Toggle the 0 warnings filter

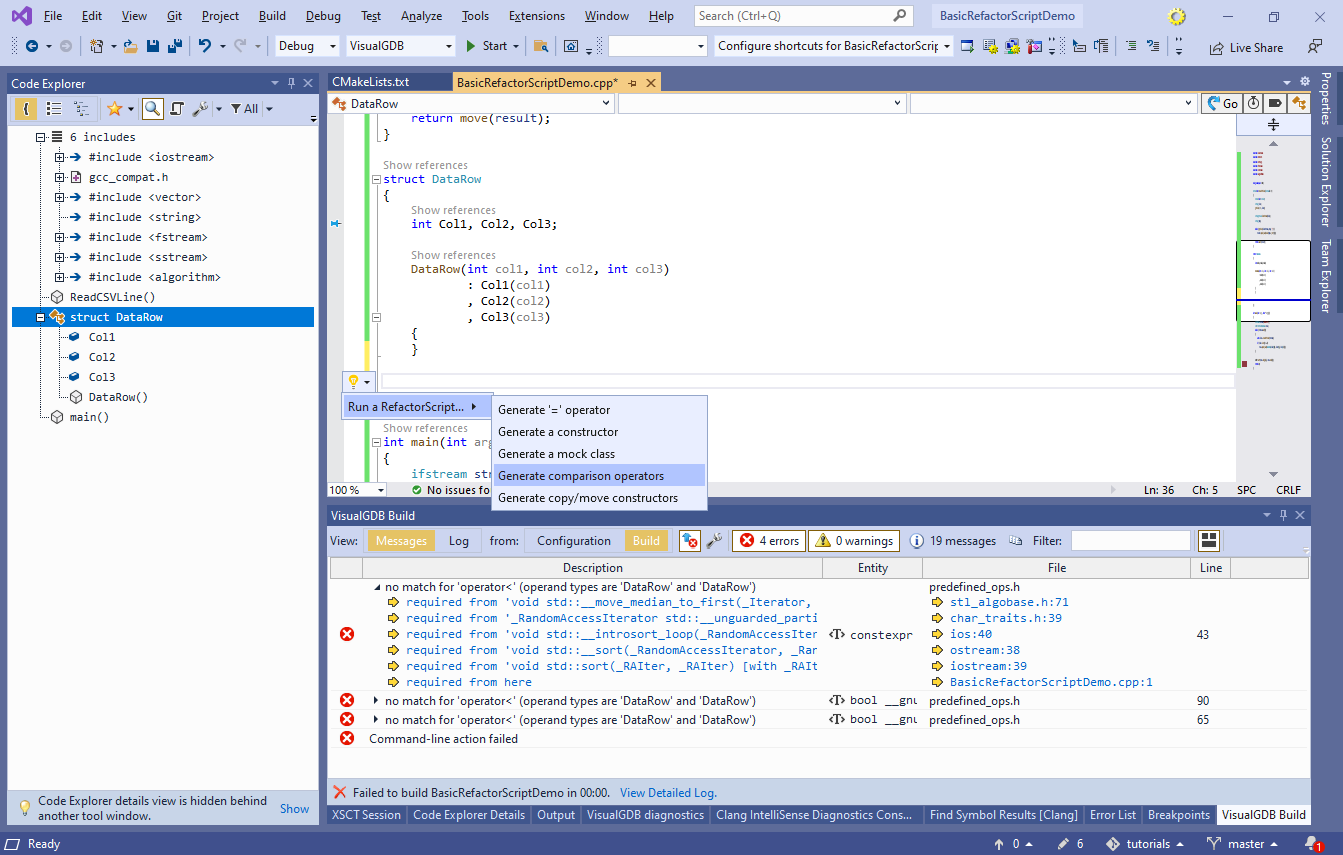[854, 541]
